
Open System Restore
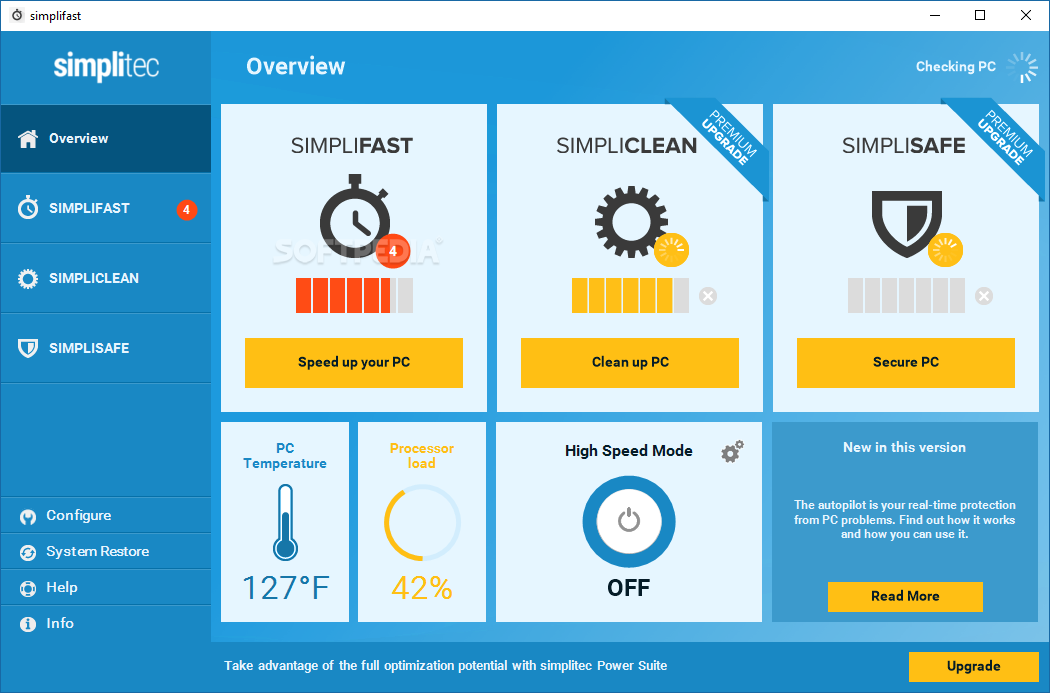pyautogui.click(x=106, y=552)
